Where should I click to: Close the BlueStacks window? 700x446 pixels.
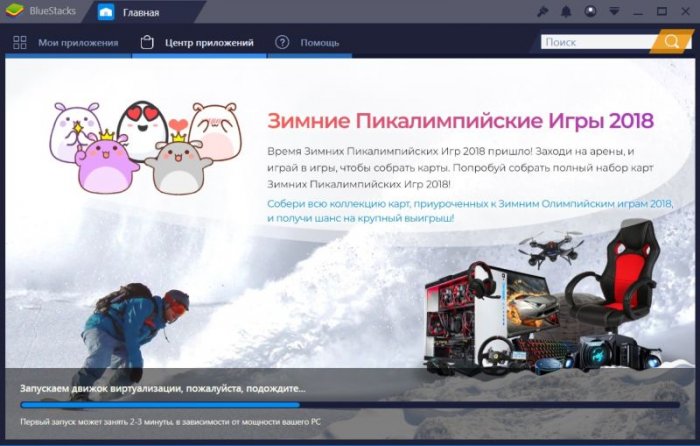click(x=686, y=12)
